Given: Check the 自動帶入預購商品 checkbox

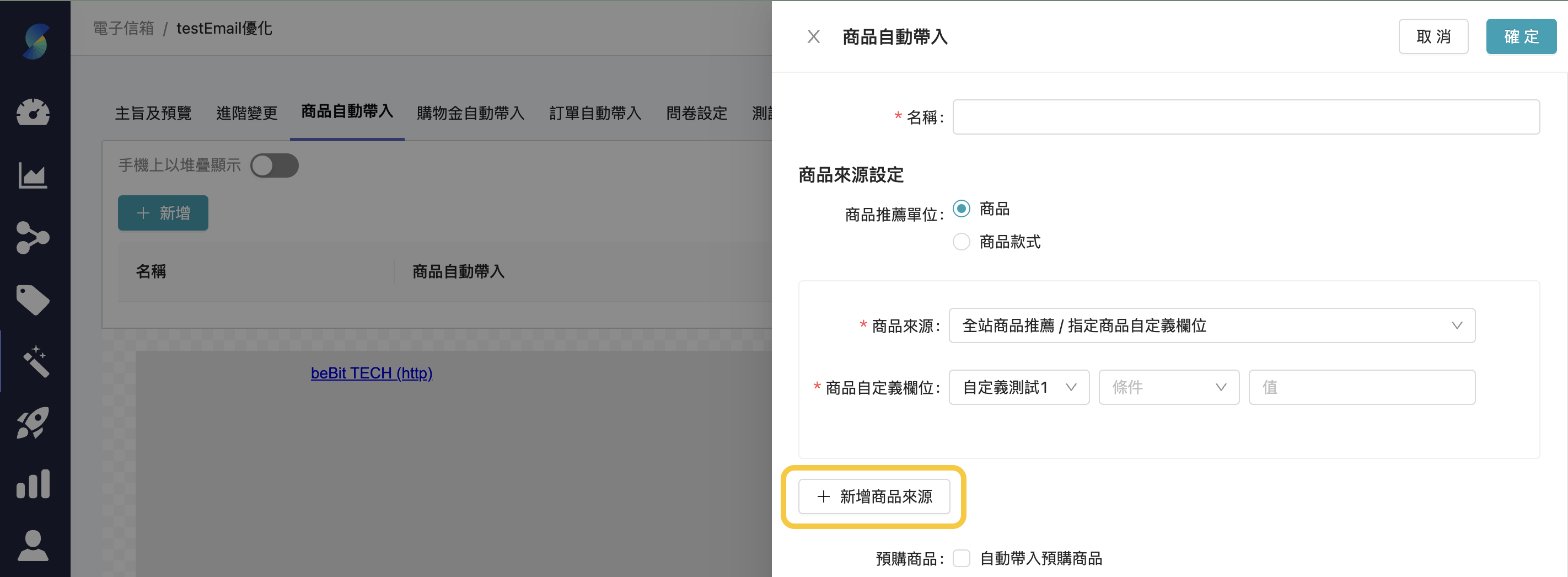Looking at the screenshot, I should pyautogui.click(x=960, y=558).
